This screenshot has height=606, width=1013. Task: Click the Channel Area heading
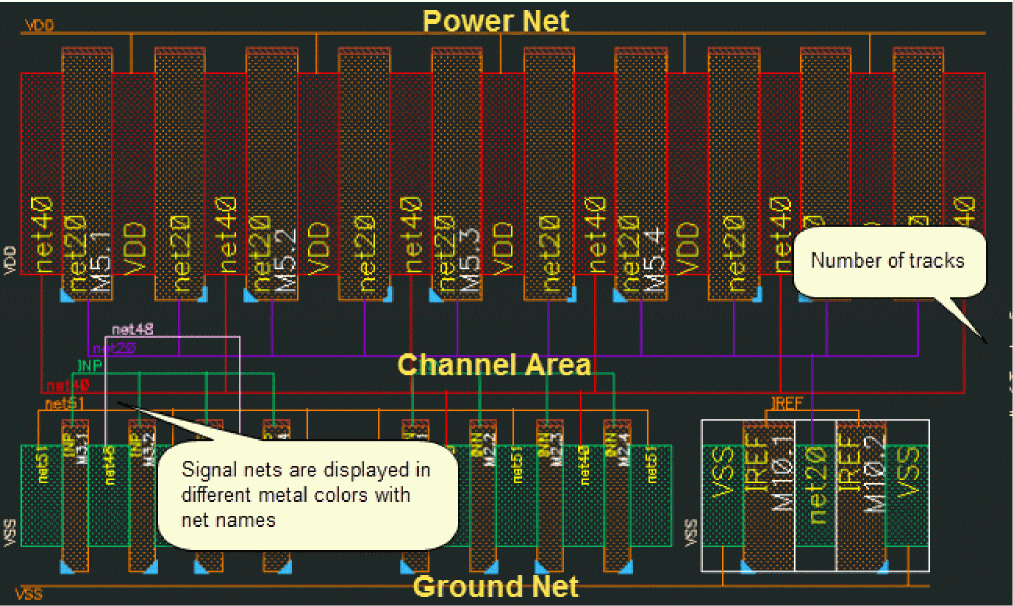[x=494, y=364]
